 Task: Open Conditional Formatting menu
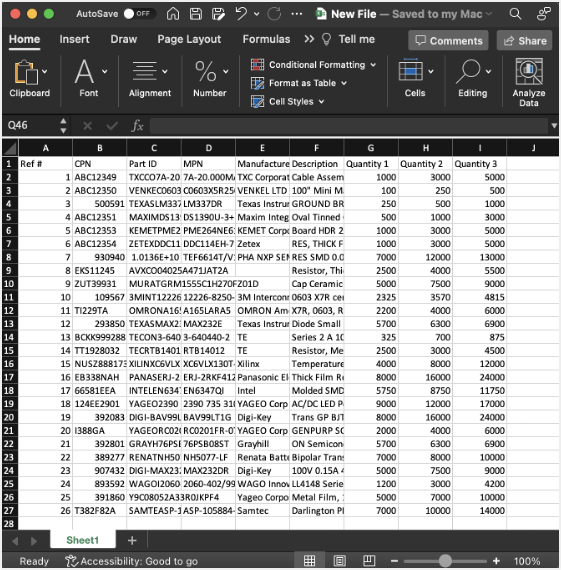[x=313, y=65]
